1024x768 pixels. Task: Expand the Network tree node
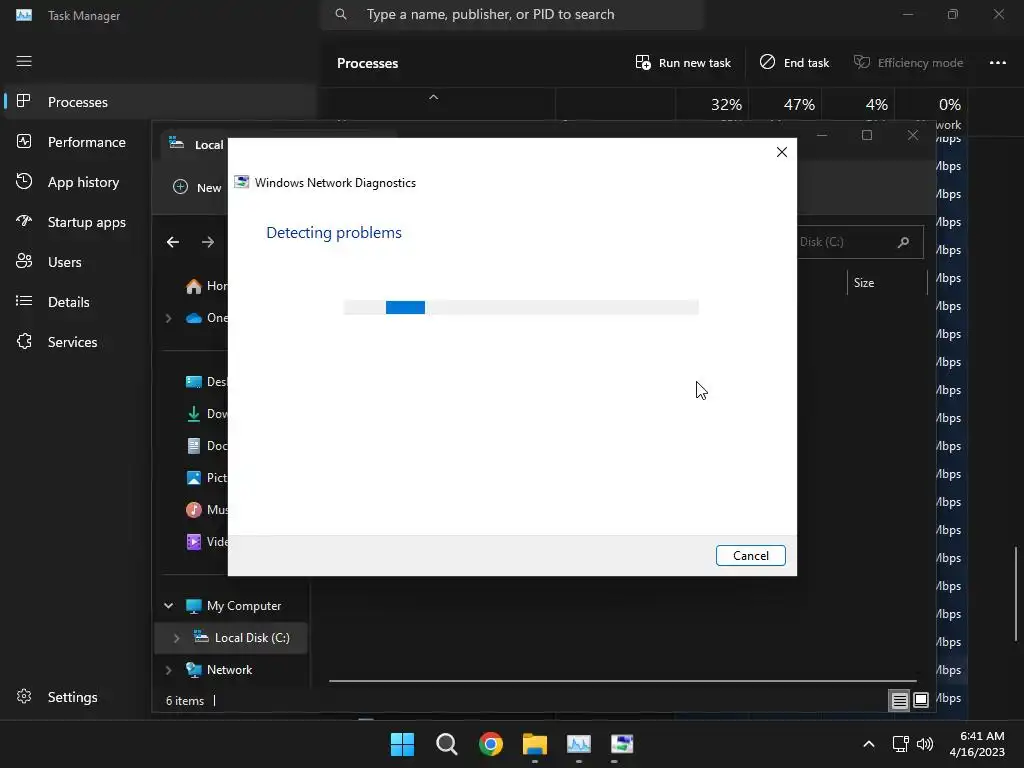click(168, 670)
